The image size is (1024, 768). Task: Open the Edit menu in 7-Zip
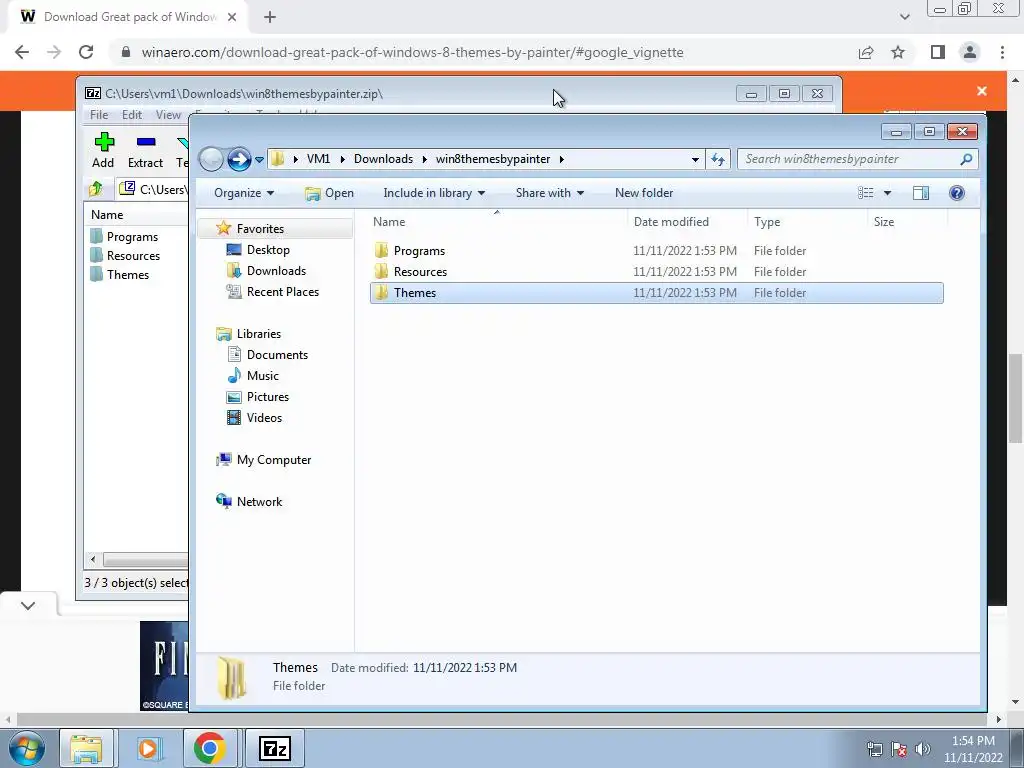pos(131,115)
